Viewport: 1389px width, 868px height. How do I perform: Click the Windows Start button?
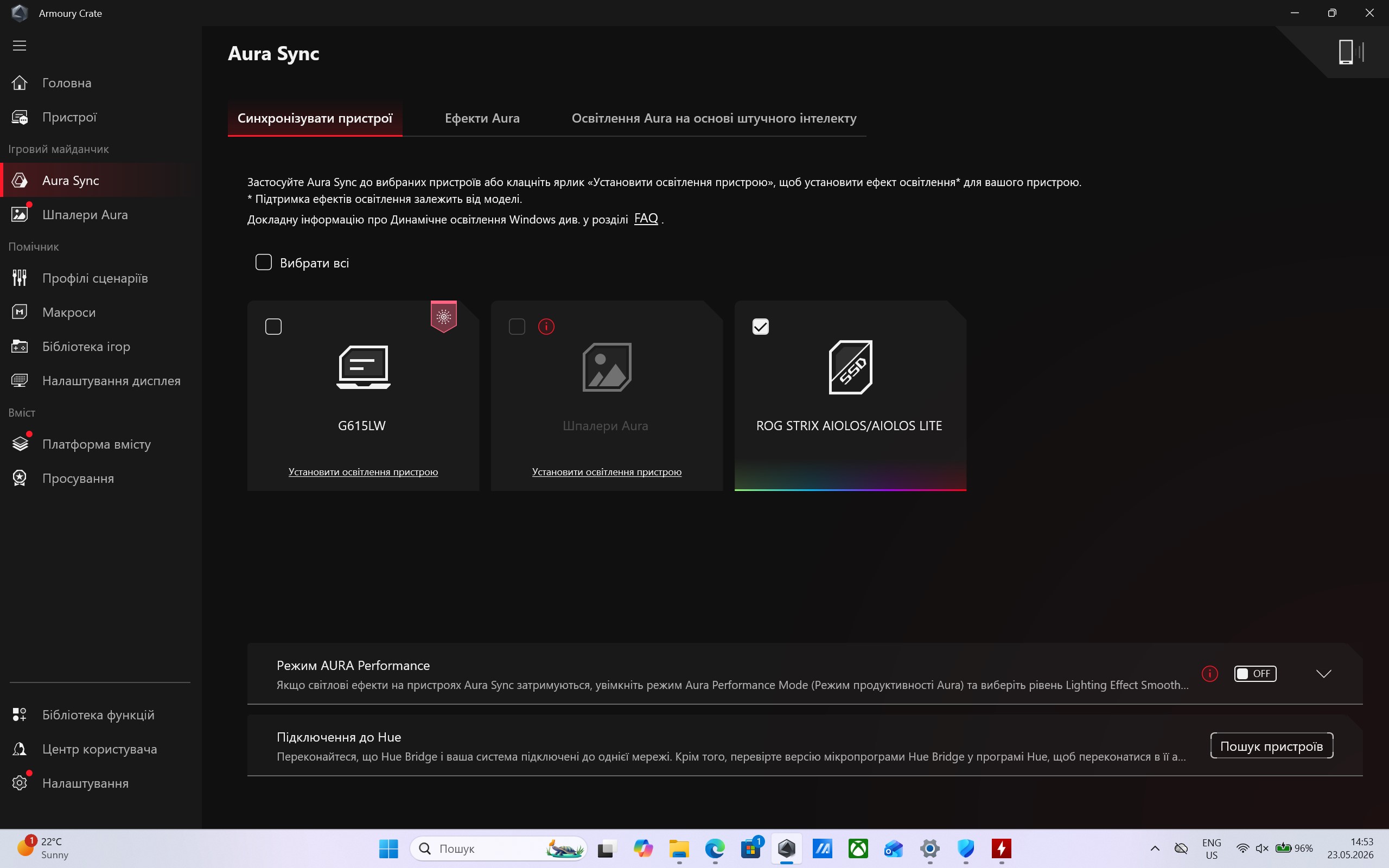388,848
